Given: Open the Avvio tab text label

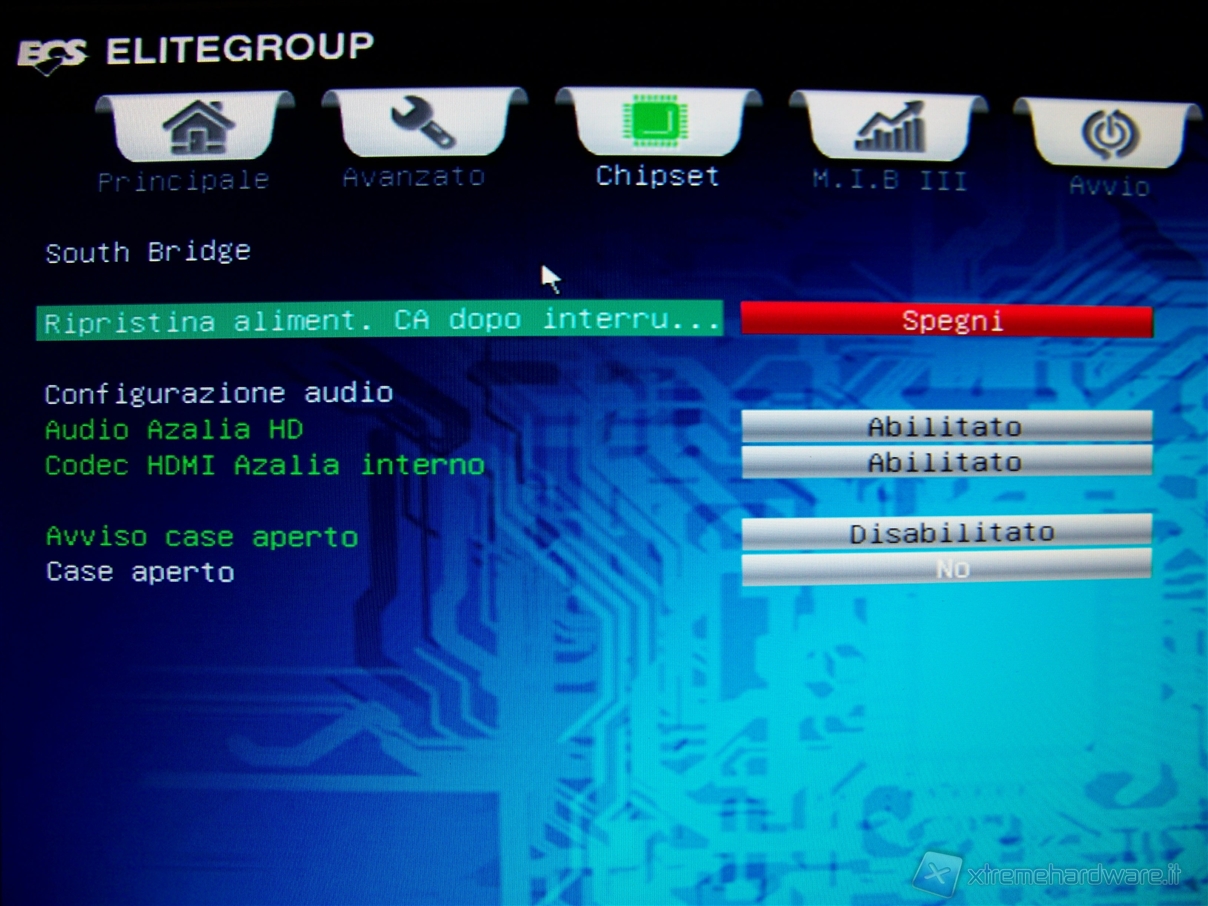Looking at the screenshot, I should [1109, 186].
